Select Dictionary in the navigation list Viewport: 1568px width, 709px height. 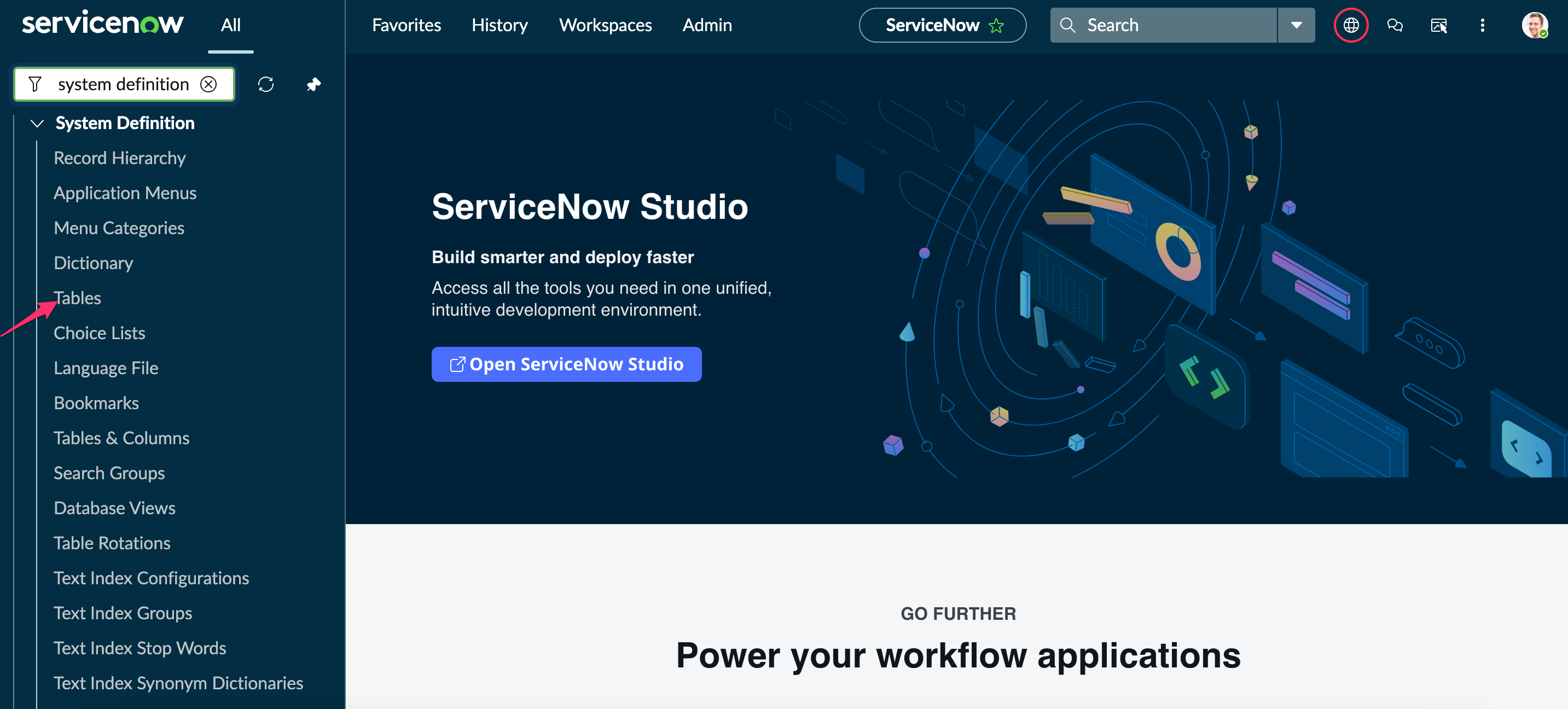coord(93,263)
